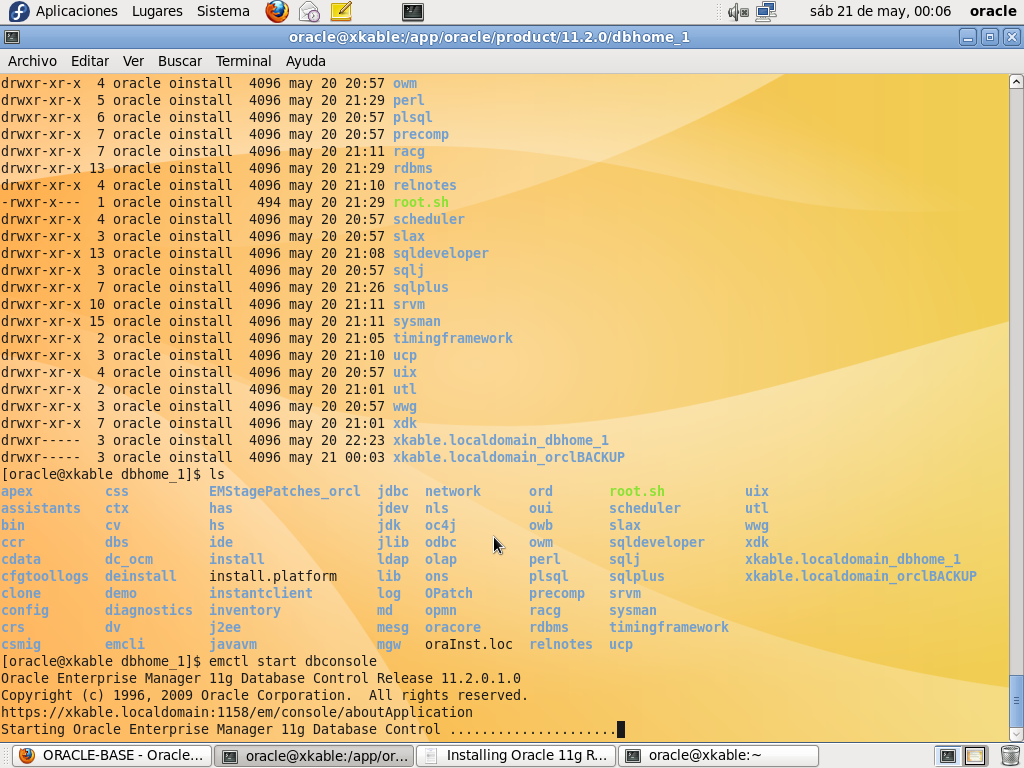
Task: Open the Ver menu
Action: (x=133, y=61)
